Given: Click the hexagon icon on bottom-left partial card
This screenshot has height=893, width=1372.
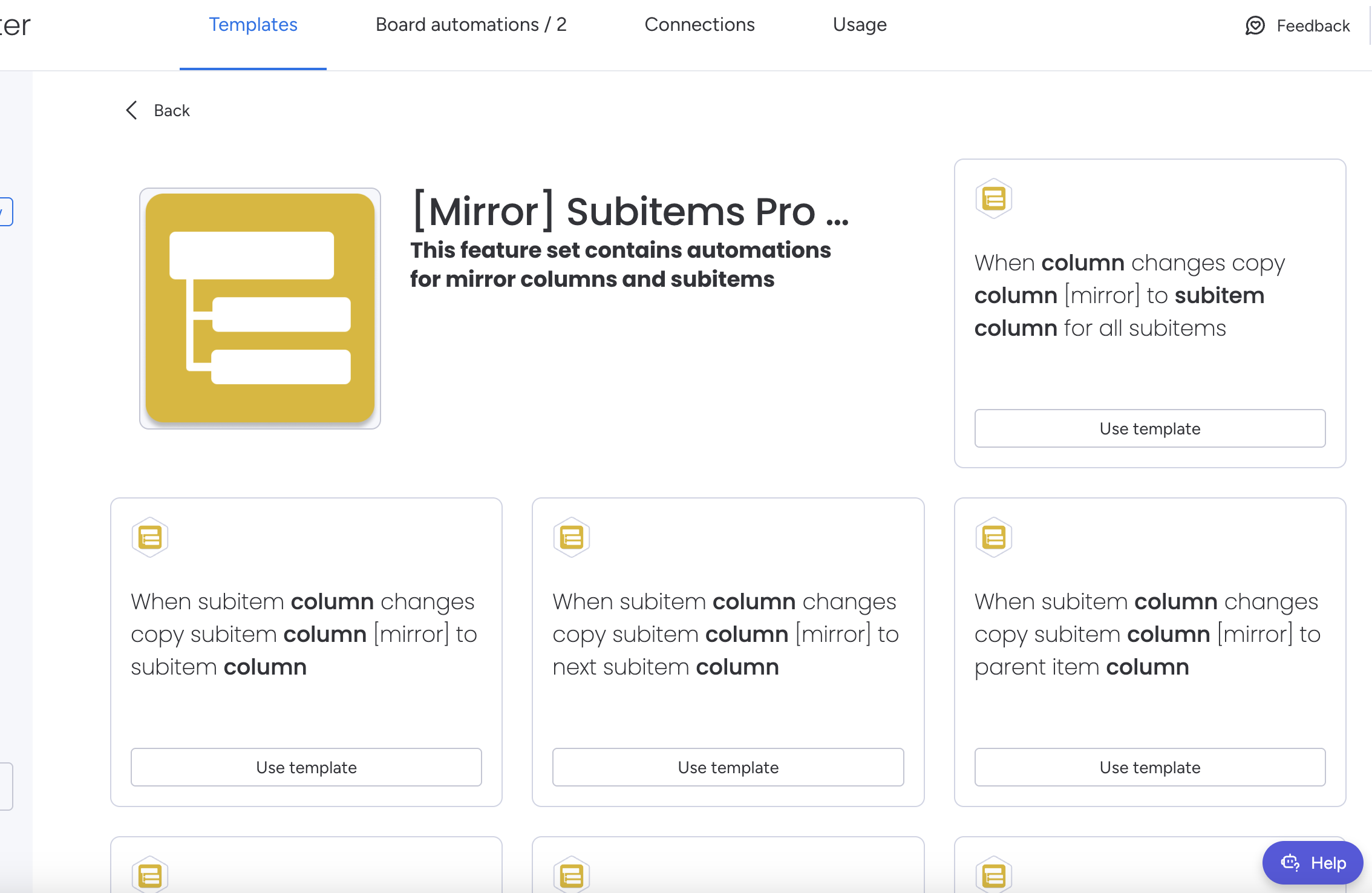Looking at the screenshot, I should [x=149, y=875].
